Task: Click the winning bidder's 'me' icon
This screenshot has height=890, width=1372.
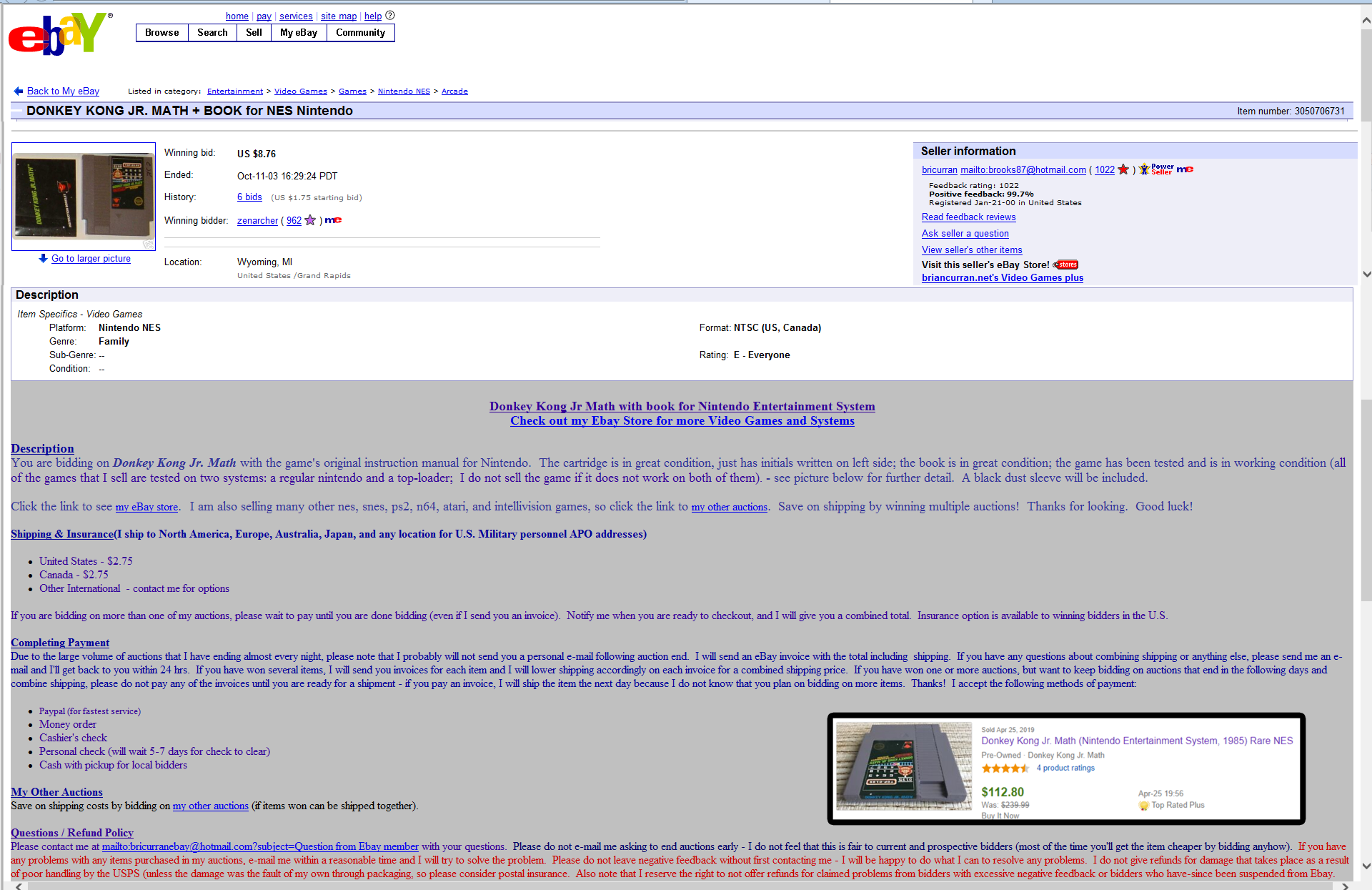Action: (x=333, y=220)
